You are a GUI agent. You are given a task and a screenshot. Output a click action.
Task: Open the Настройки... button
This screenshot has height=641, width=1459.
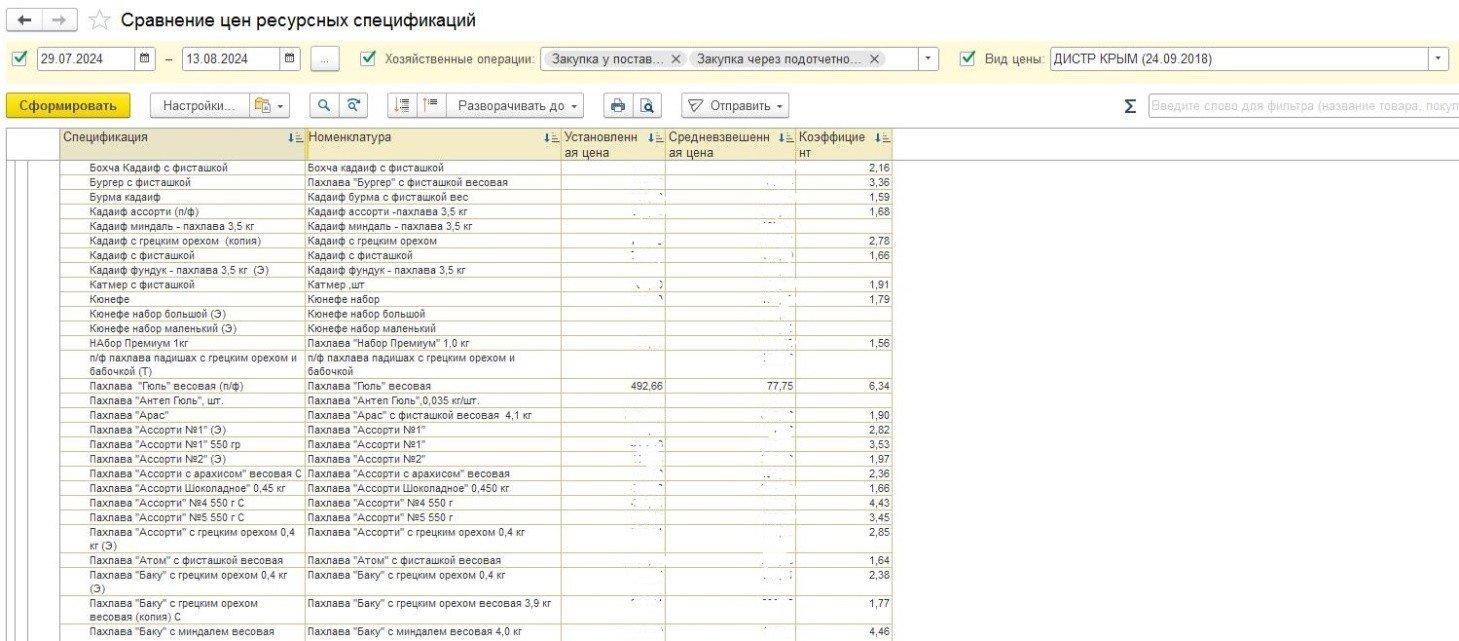(x=198, y=105)
